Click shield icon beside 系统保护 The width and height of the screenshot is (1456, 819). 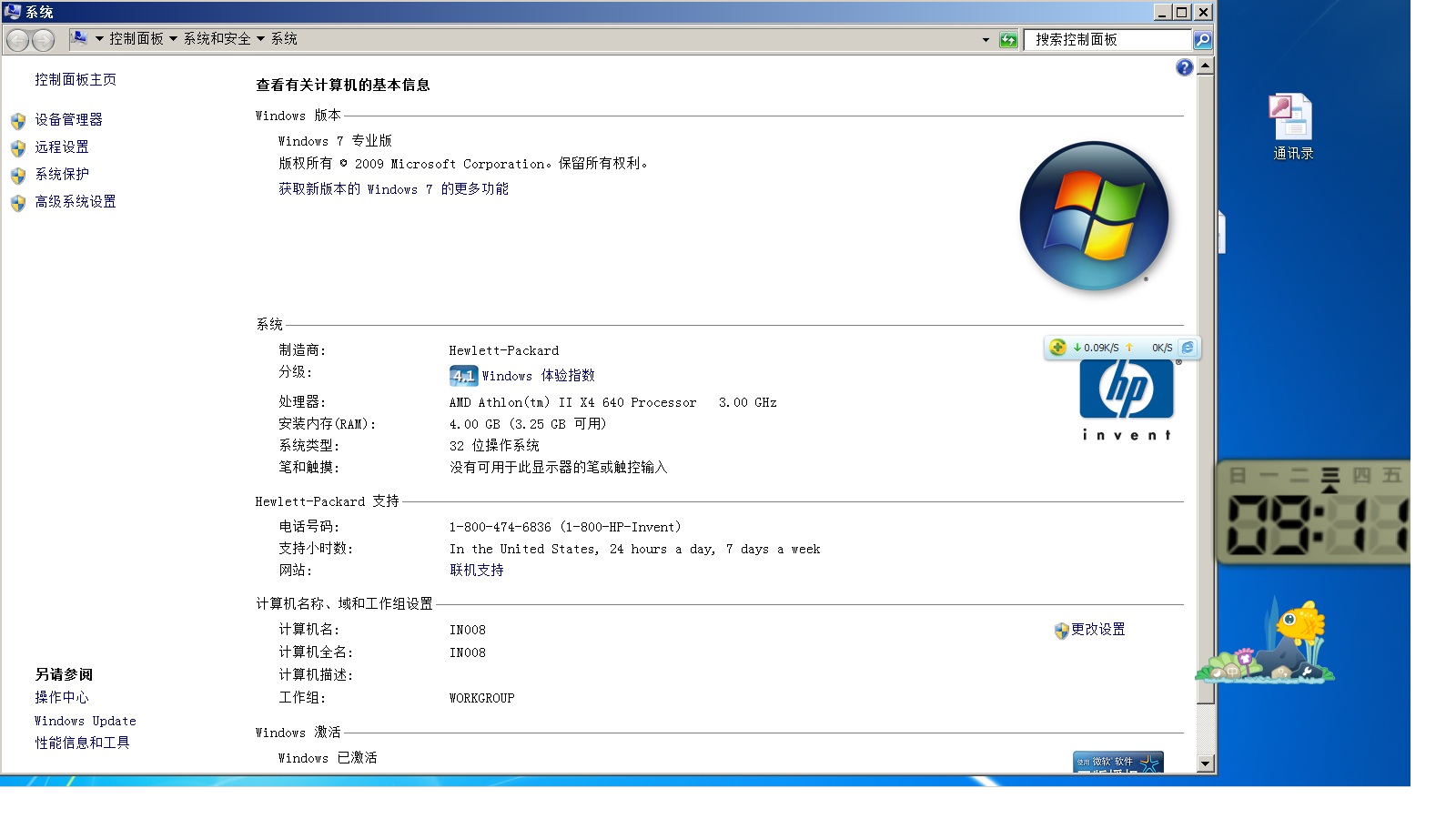(18, 176)
